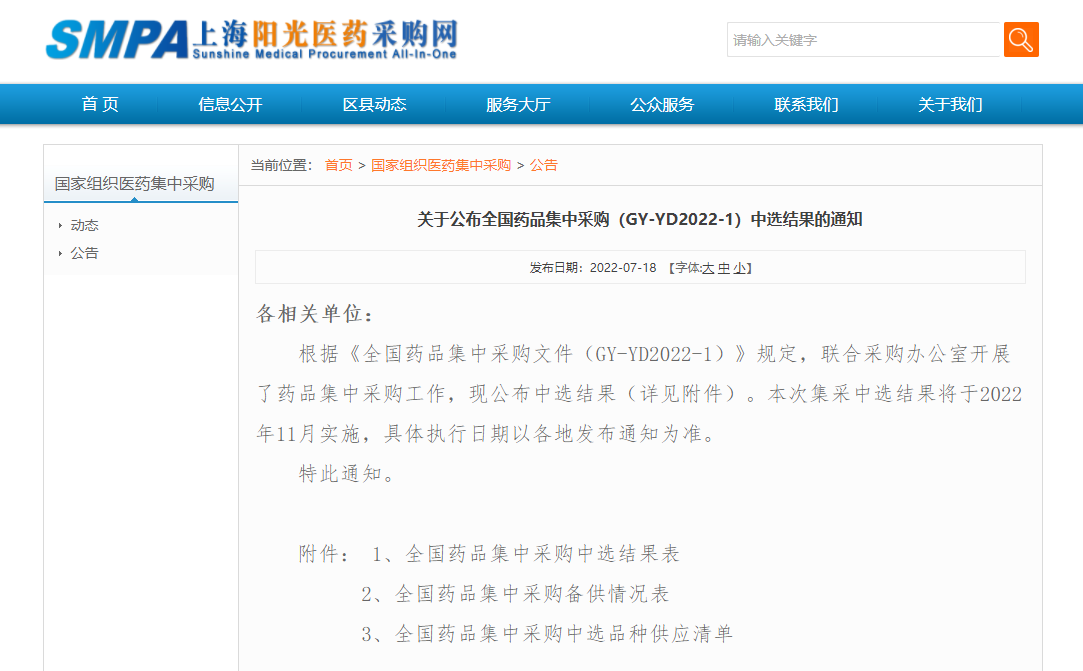Click the 国家组织医药集中采购 breadcrumb link
1083x671 pixels.
coord(441,165)
